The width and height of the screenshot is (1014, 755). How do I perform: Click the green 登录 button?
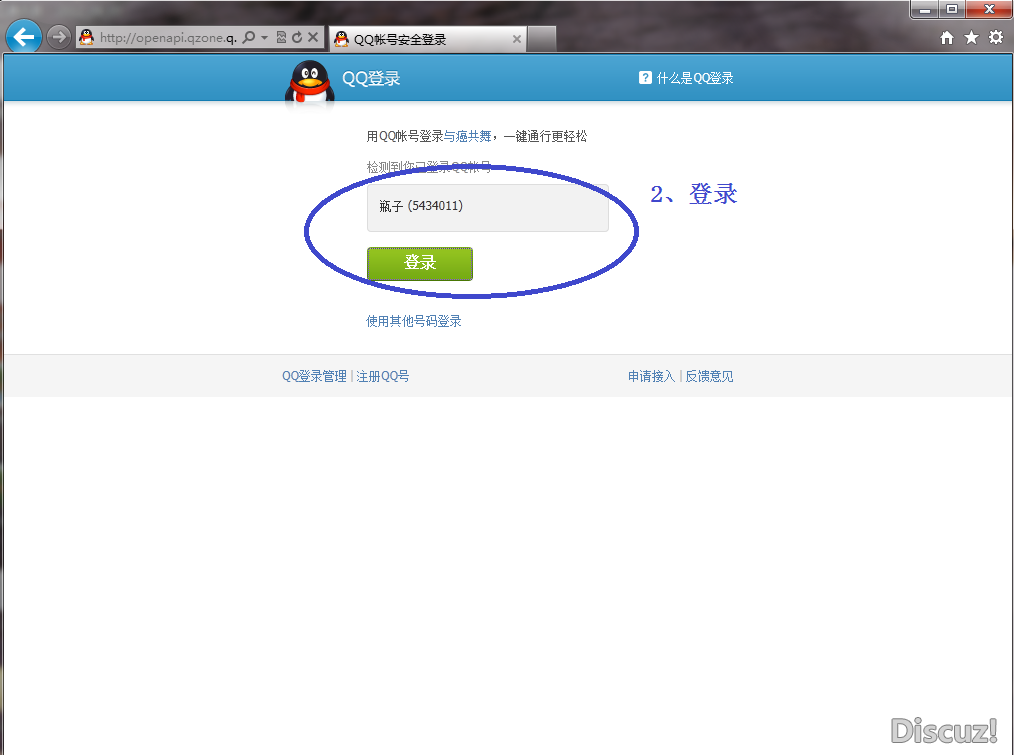[x=419, y=264]
